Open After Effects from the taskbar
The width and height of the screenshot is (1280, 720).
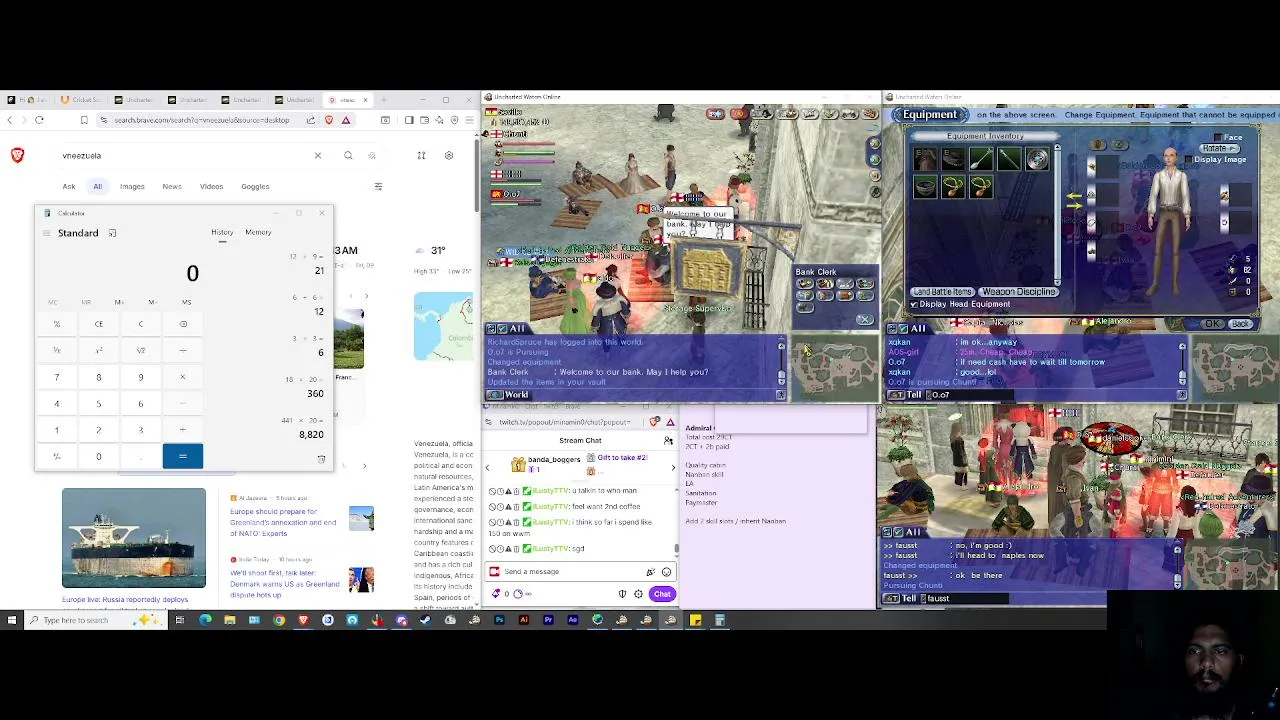572,620
